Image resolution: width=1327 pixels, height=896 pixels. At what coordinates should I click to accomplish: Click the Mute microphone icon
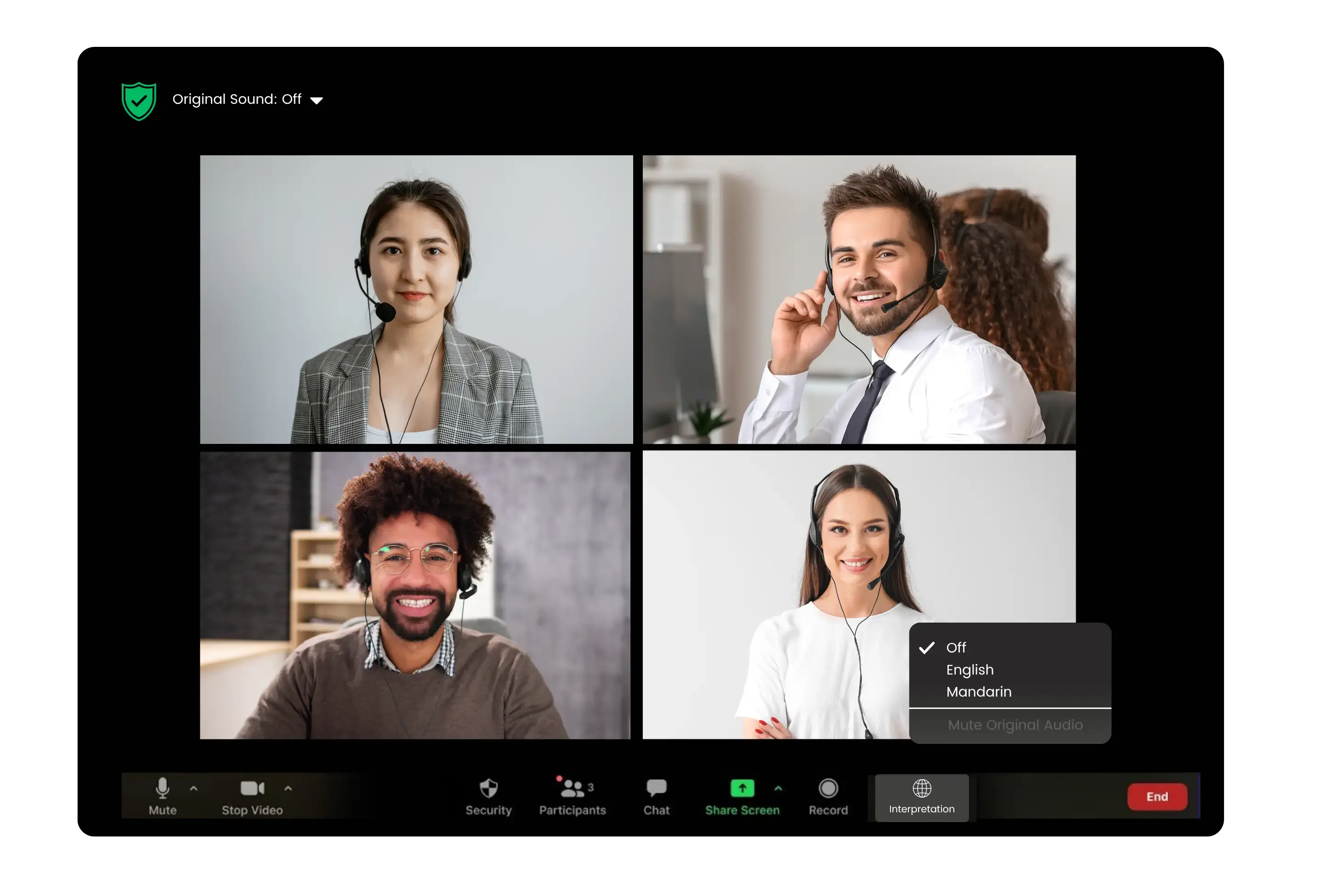(x=163, y=788)
